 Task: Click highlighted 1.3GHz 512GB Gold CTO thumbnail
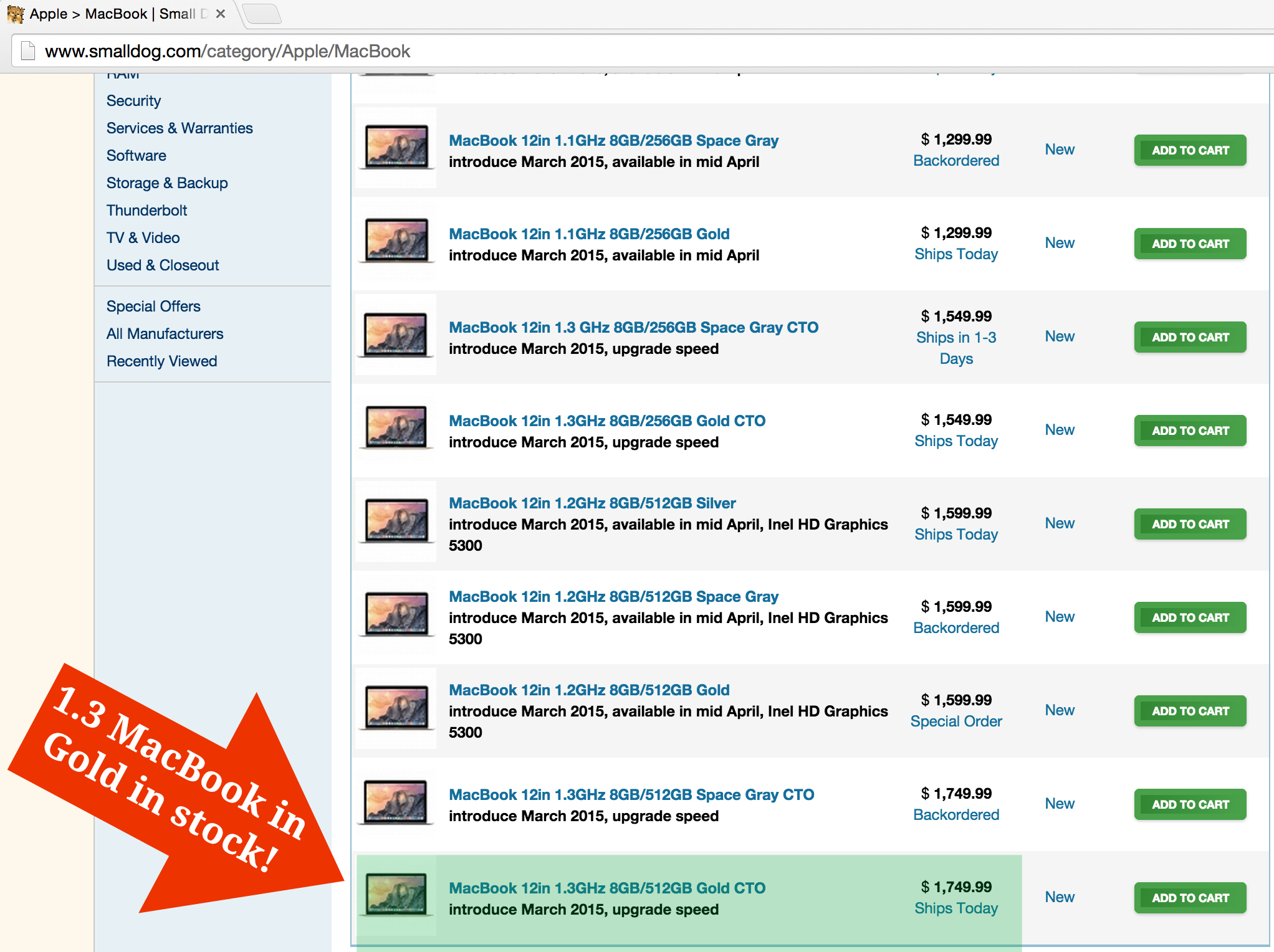[396, 896]
